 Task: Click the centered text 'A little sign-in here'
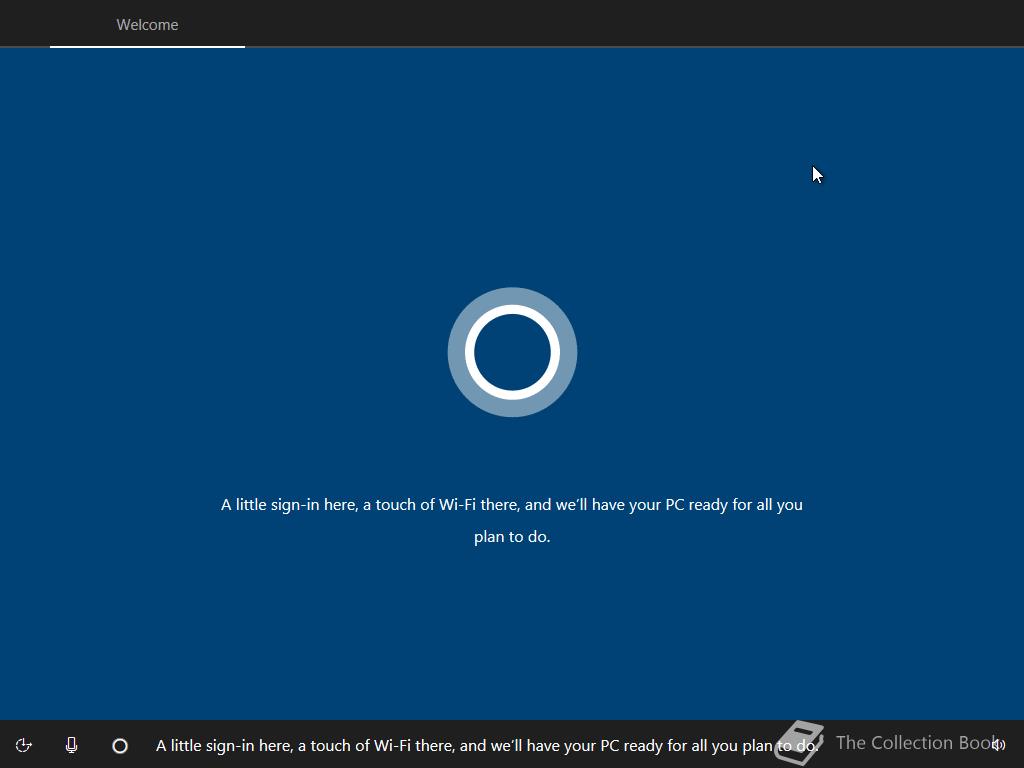289,505
